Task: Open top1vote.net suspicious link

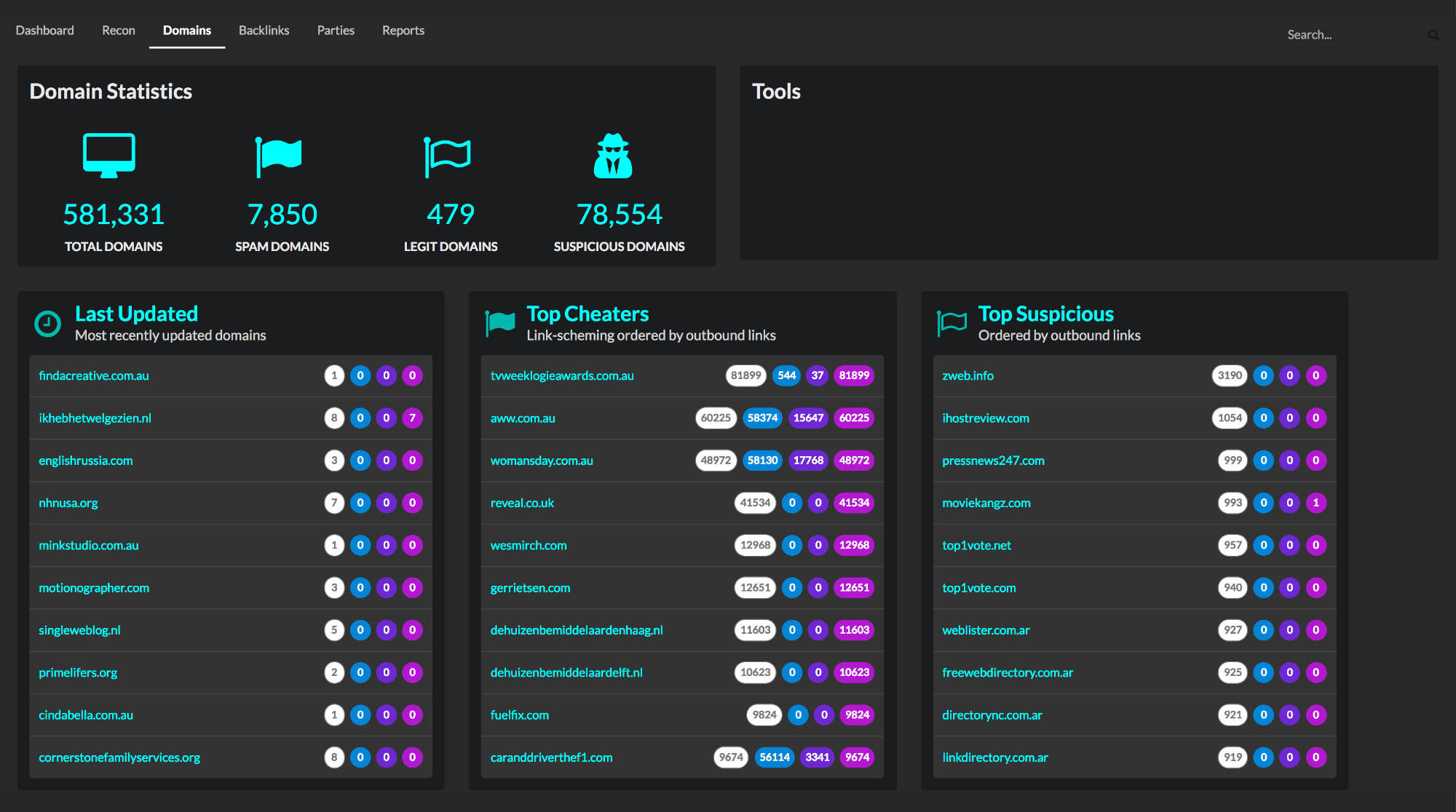Action: click(x=977, y=546)
